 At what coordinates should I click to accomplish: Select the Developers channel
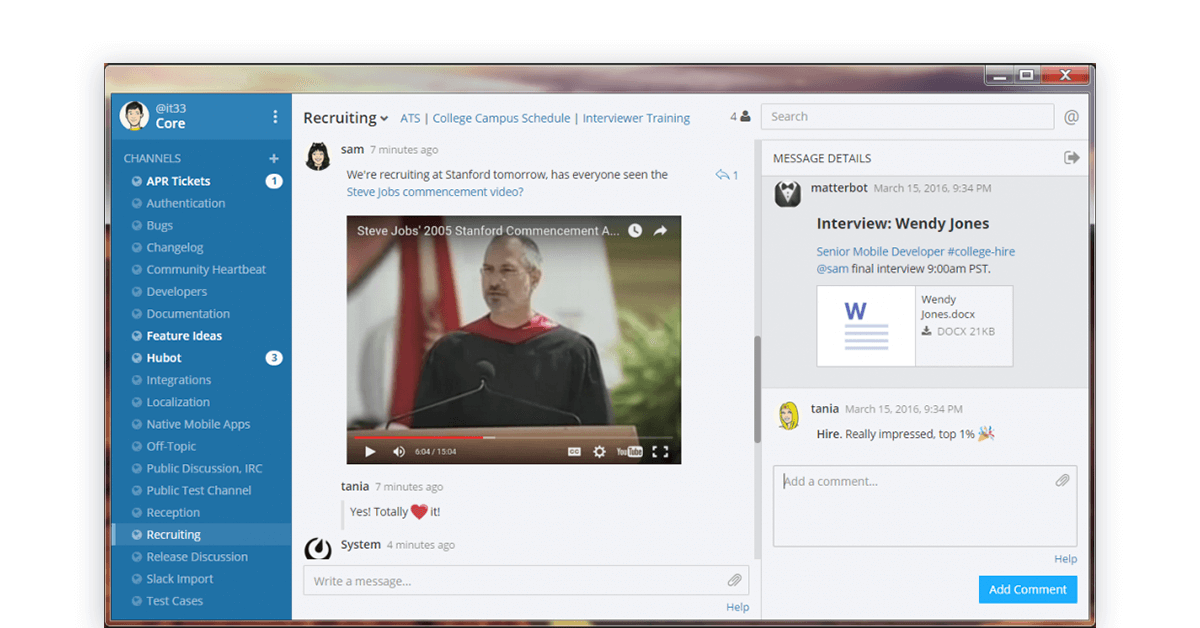(x=177, y=291)
